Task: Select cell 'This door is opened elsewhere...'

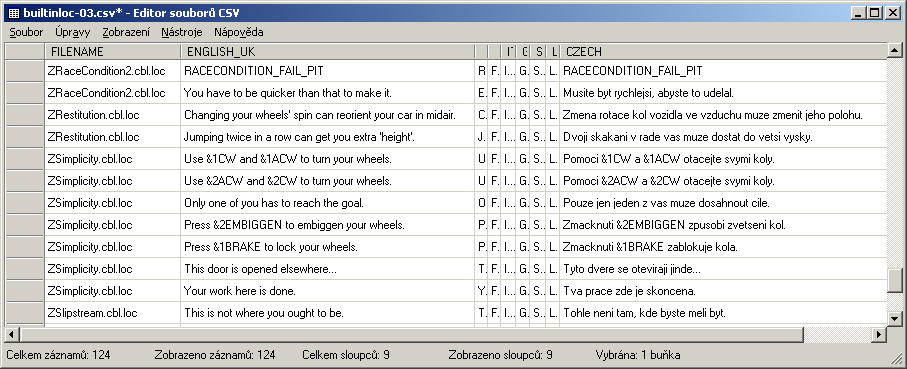Action: coord(327,268)
